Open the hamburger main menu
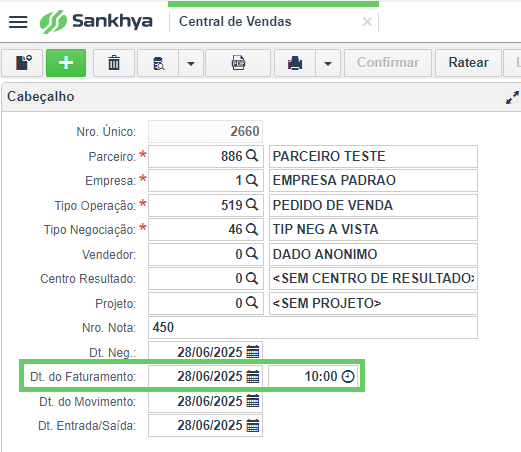 click(x=18, y=22)
